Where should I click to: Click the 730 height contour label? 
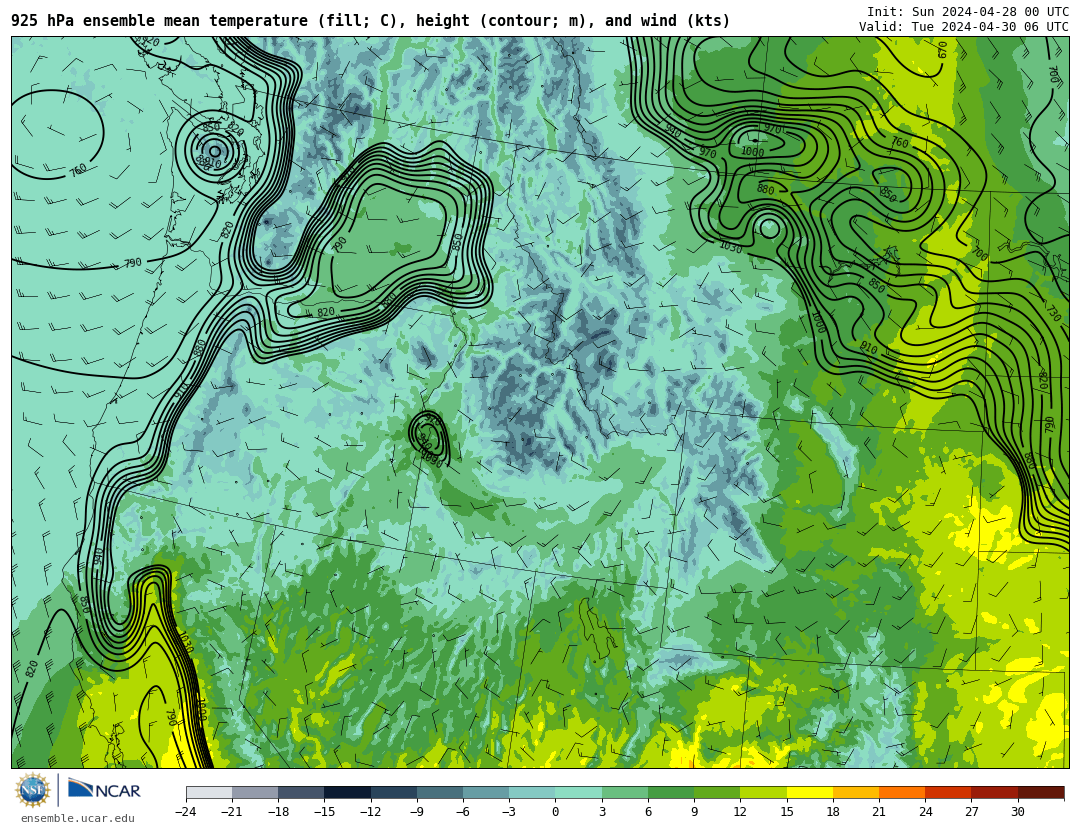coord(1052,314)
